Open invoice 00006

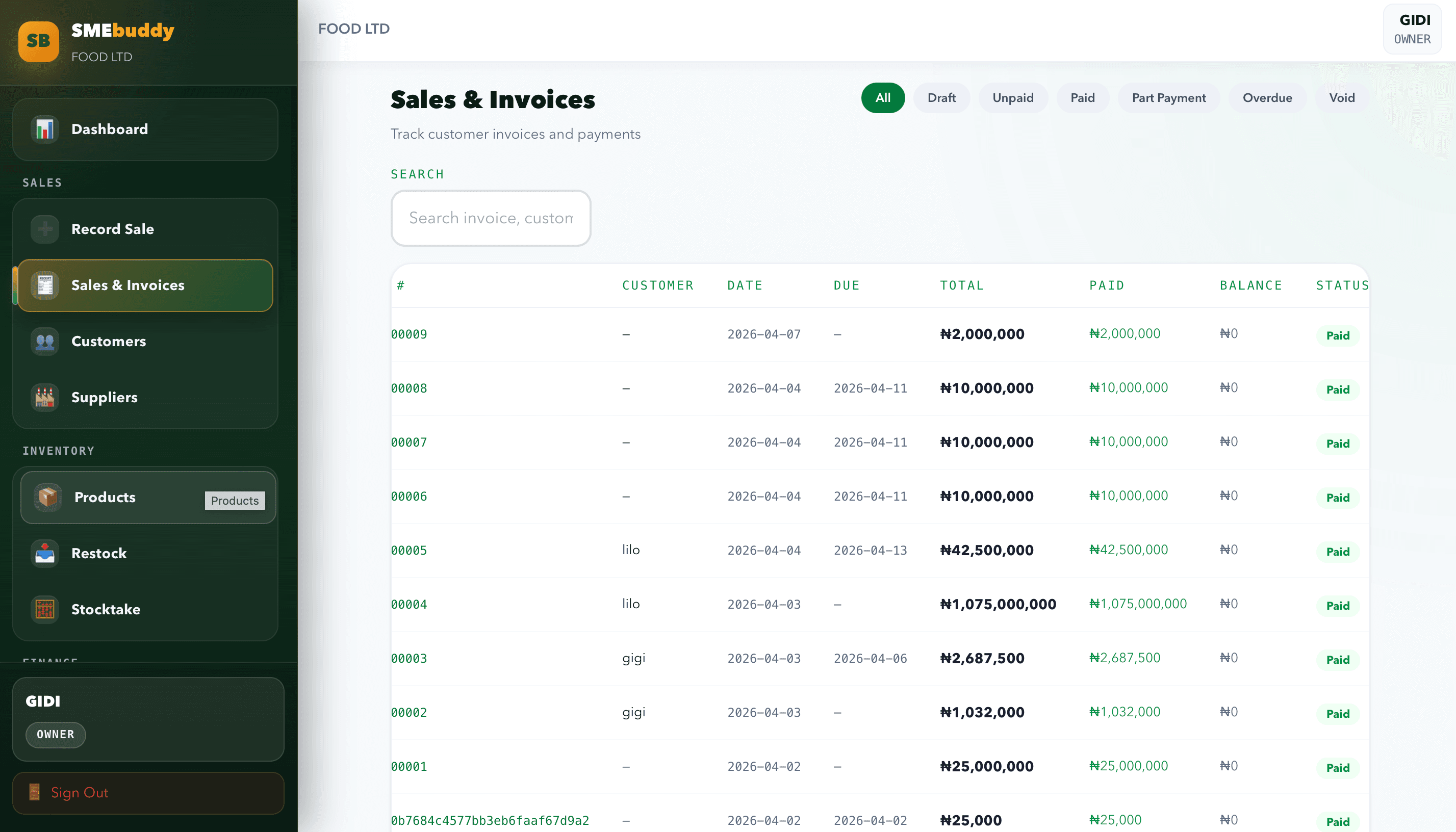[x=408, y=497]
